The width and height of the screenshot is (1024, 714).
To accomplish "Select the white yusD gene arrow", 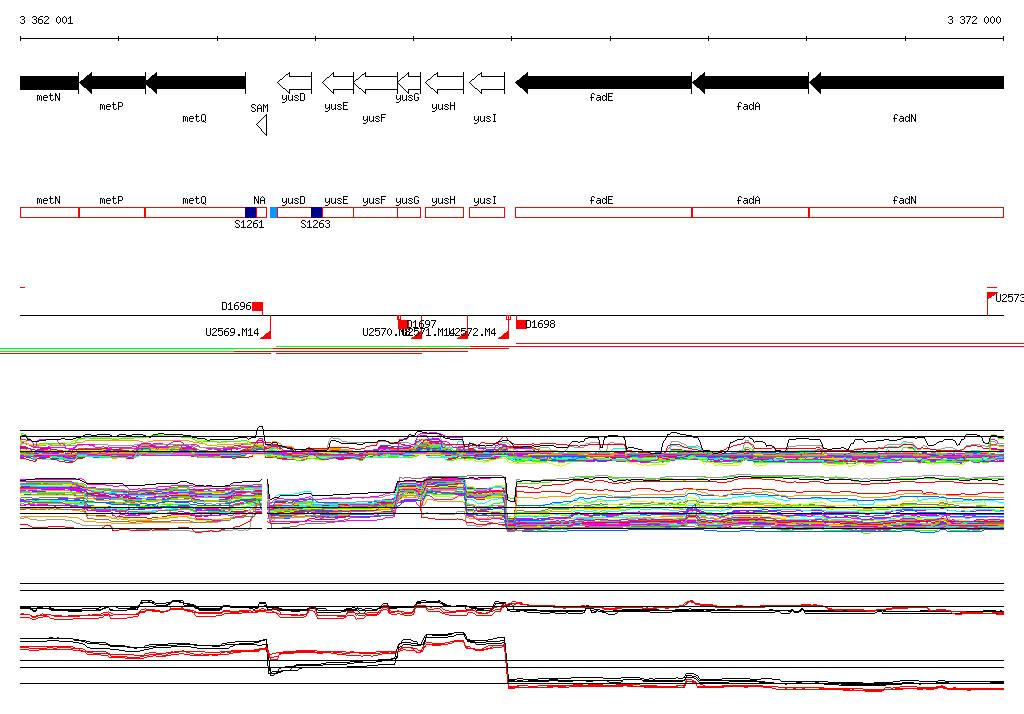I will 295,82.
